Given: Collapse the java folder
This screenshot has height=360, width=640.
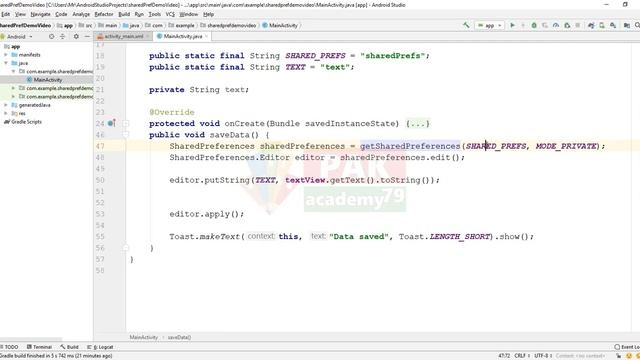Looking at the screenshot, I should coord(6,63).
